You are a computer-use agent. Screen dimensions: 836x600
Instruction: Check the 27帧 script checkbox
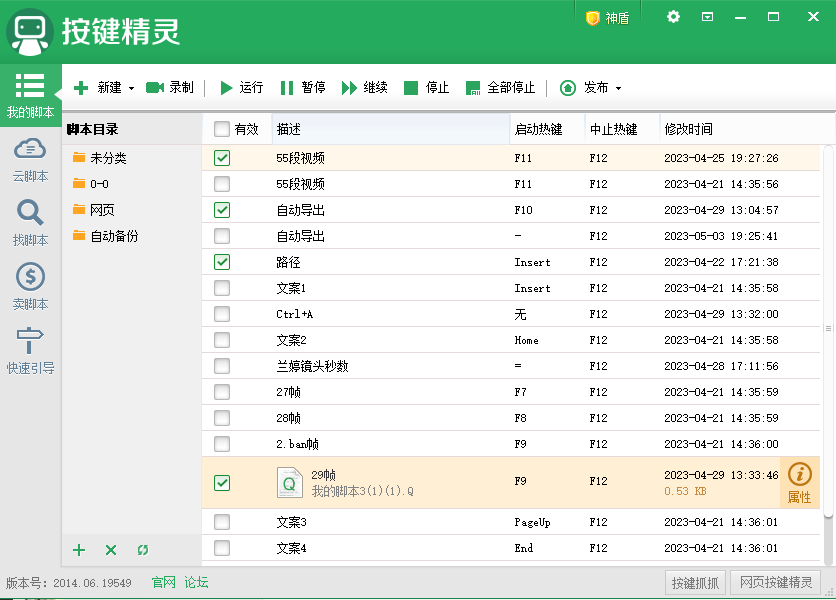click(222, 392)
